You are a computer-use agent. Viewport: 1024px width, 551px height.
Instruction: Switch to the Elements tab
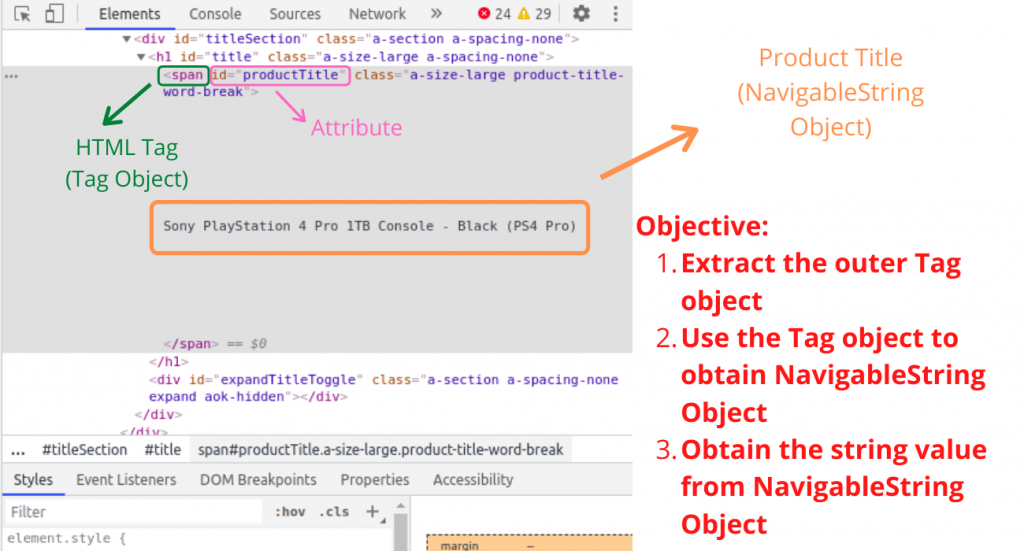(129, 14)
